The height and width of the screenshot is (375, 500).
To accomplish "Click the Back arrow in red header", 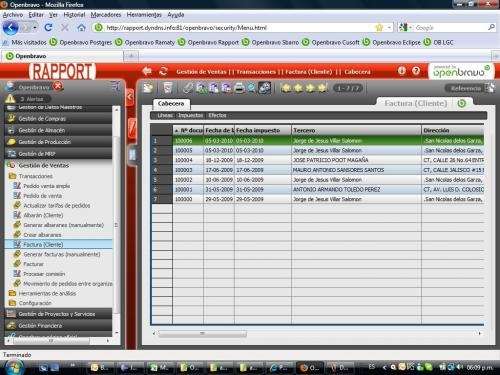I will click(x=147, y=71).
